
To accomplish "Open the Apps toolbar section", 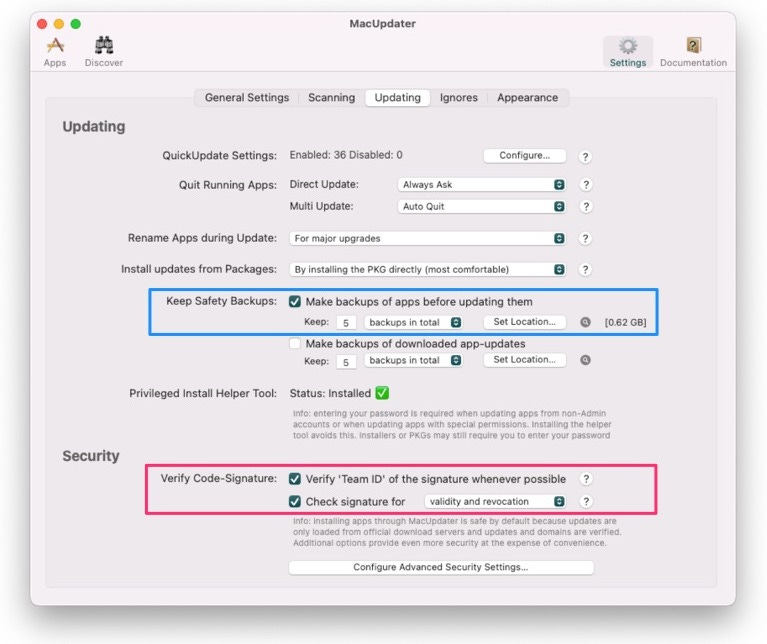I will (55, 52).
